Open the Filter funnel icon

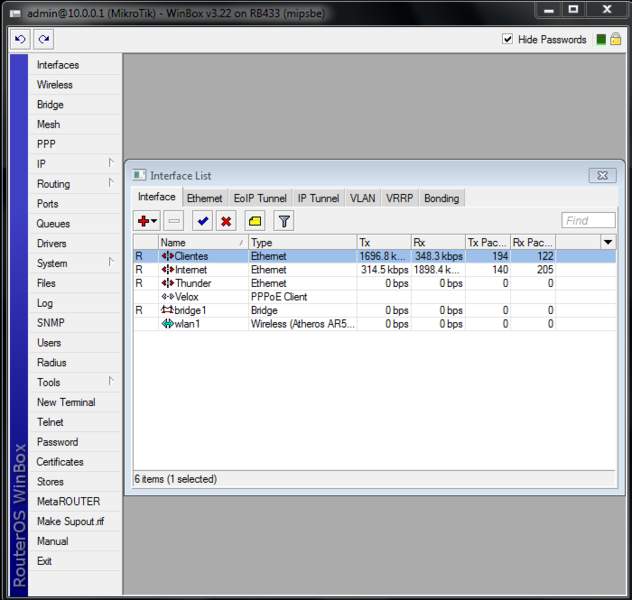pos(284,221)
